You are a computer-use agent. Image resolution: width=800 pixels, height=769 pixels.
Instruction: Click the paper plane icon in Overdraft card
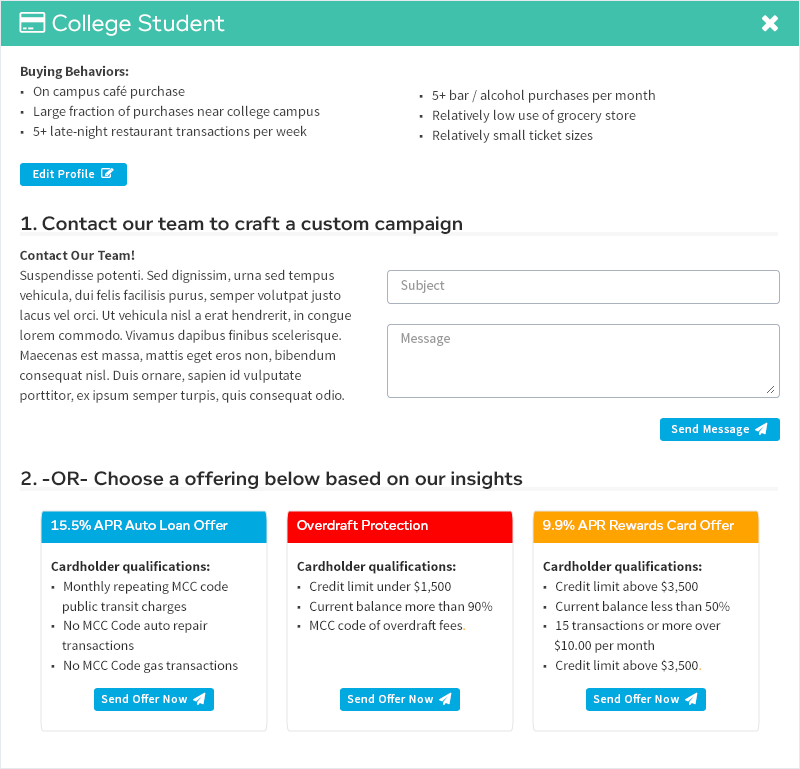(445, 699)
